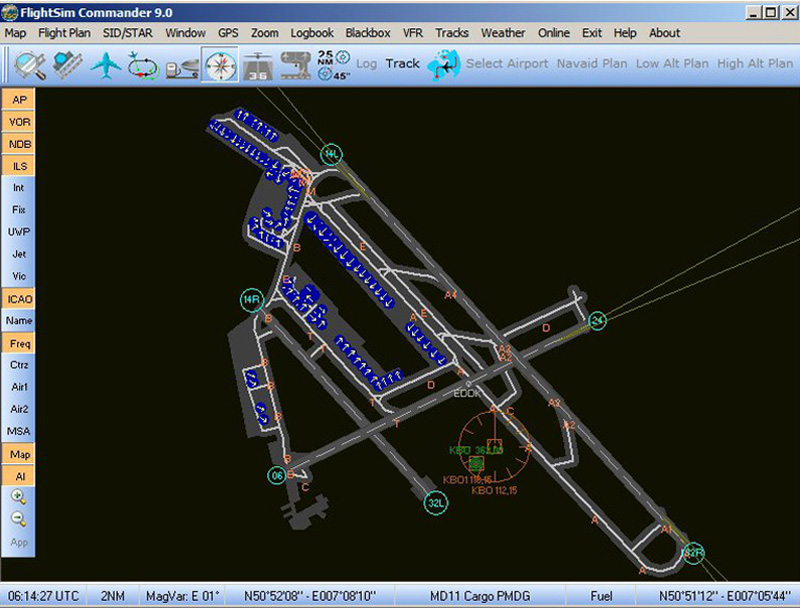This screenshot has height=608, width=800.
Task: Open the Window menu
Action: point(185,33)
